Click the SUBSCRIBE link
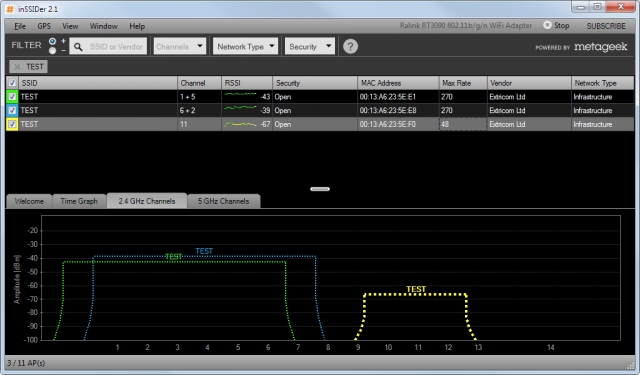 click(606, 26)
